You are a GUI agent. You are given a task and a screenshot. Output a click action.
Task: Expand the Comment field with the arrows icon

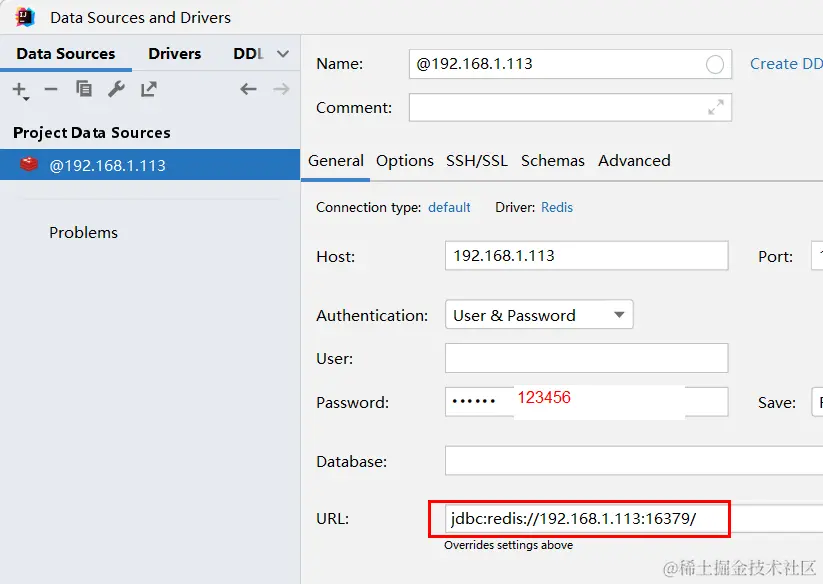pyautogui.click(x=715, y=107)
